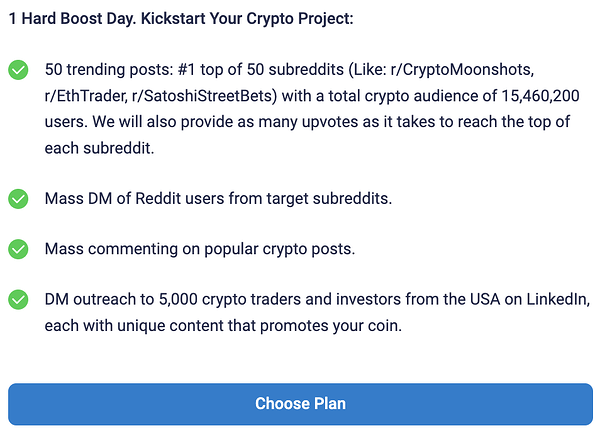The image size is (600, 432).
Task: Click the '50 trending posts' phrase
Action: click(109, 70)
